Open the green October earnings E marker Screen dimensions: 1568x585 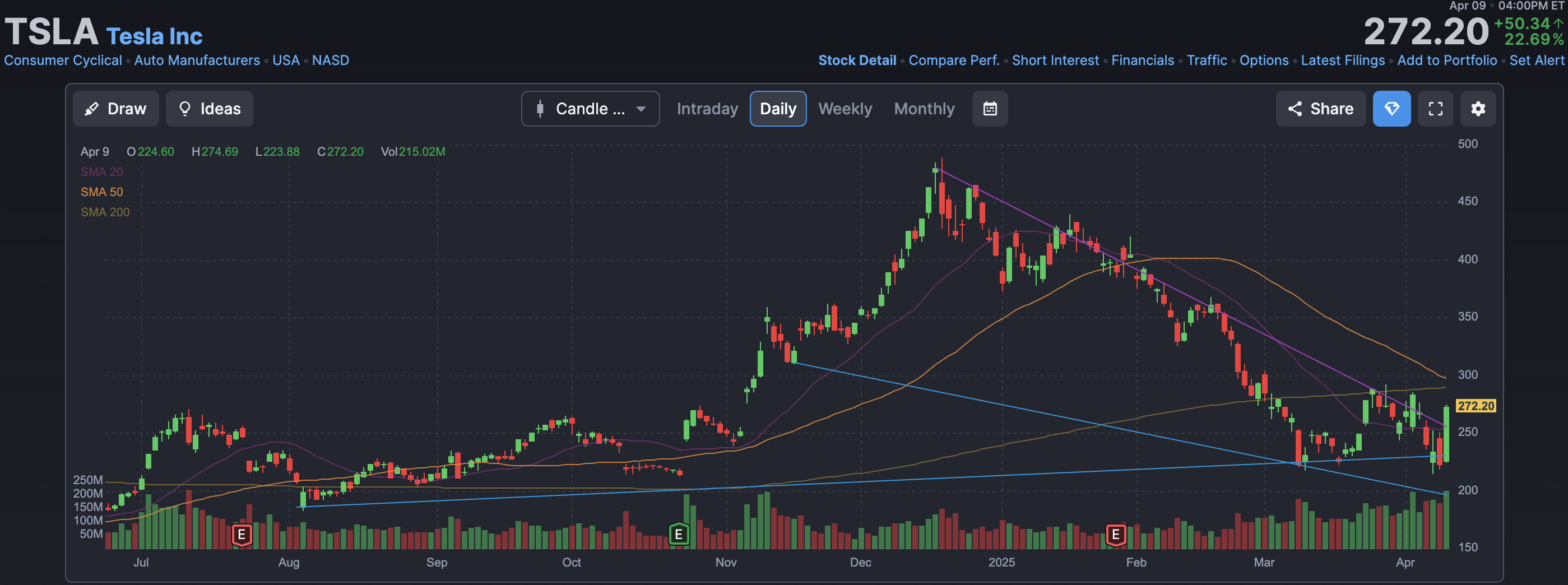pos(679,535)
